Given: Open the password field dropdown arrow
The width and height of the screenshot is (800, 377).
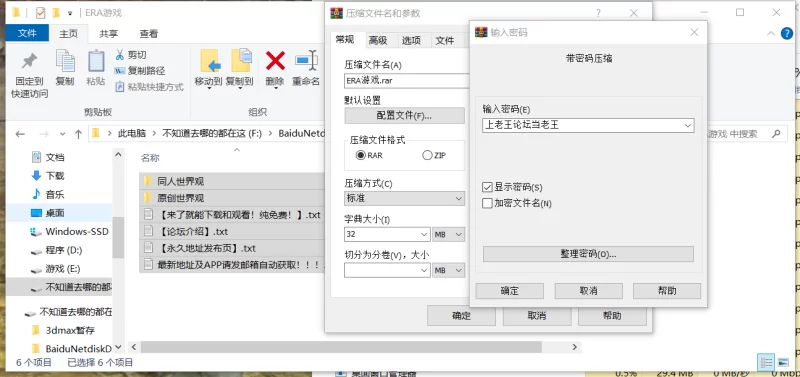Looking at the screenshot, I should (x=688, y=125).
